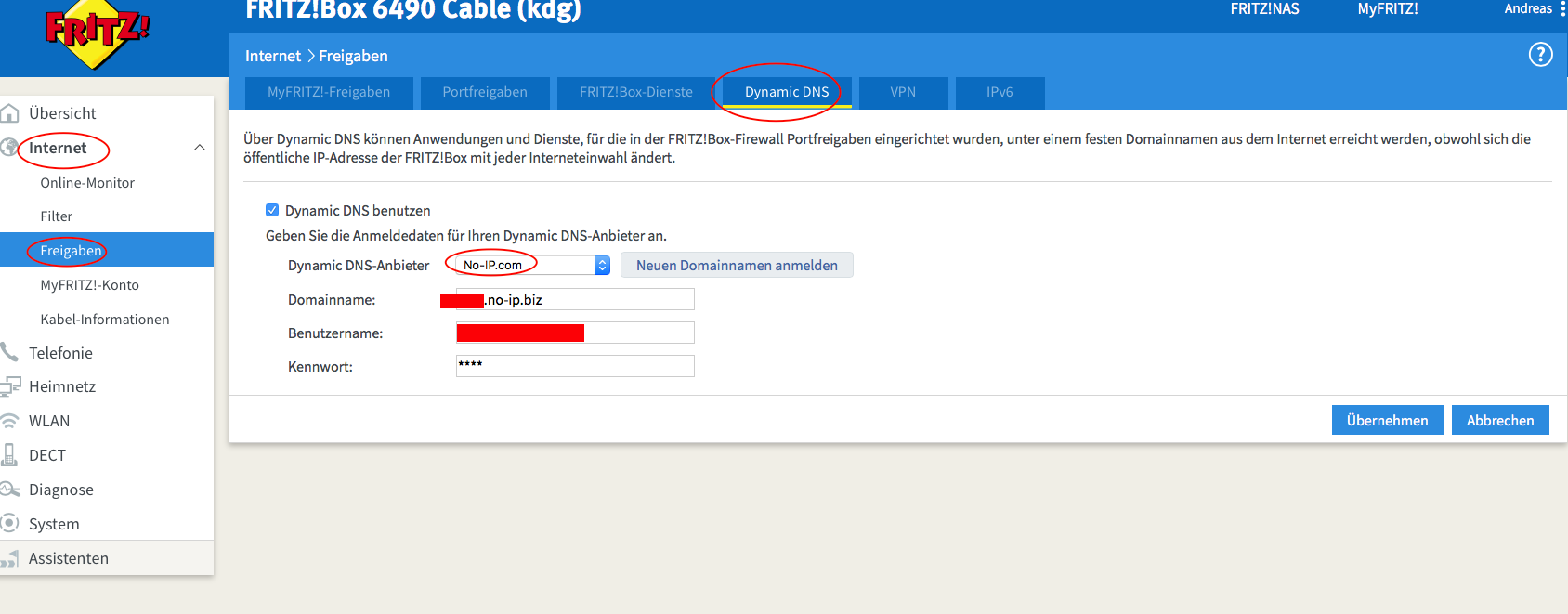Collapse the Internet menu chevron
The height and width of the screenshot is (614, 1568).
(199, 149)
